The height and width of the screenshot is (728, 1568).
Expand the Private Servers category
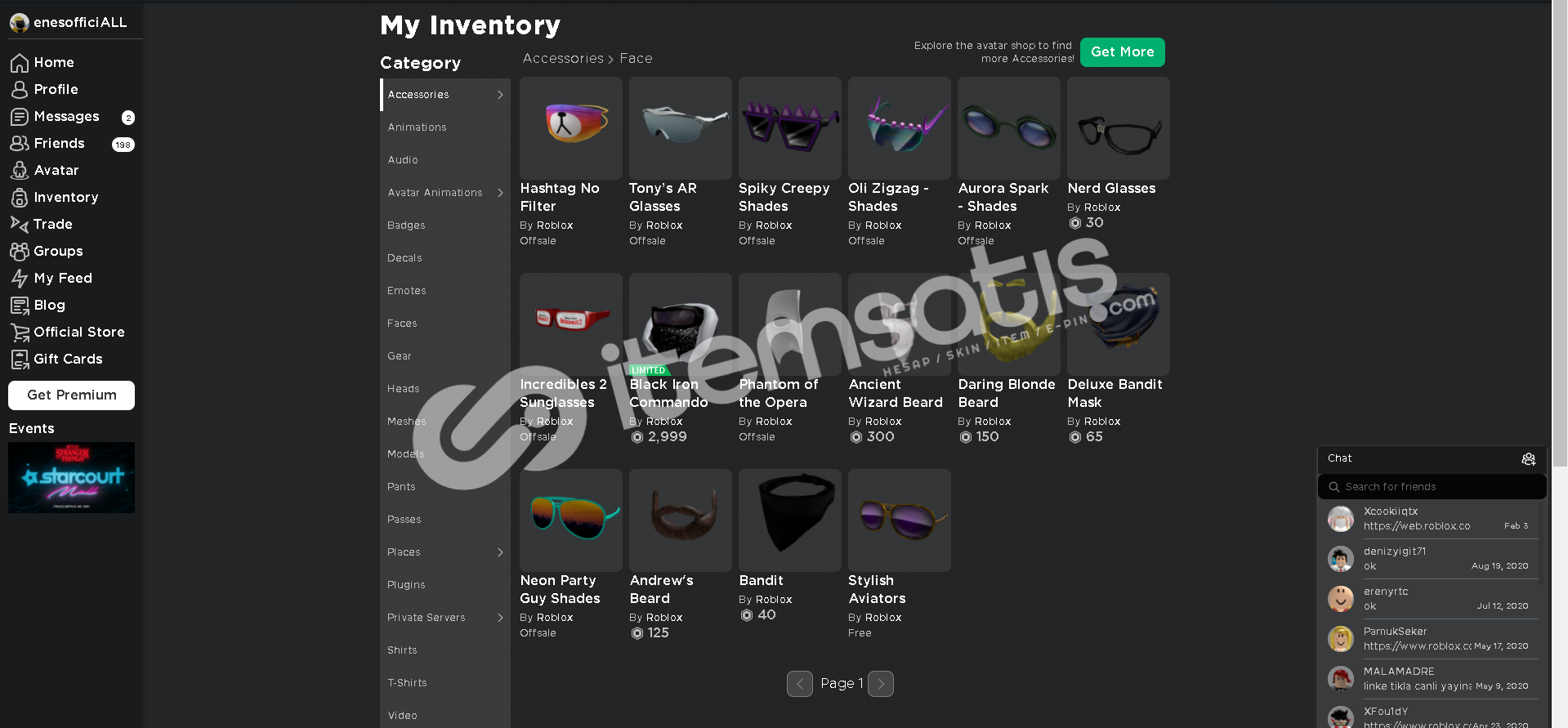(445, 618)
